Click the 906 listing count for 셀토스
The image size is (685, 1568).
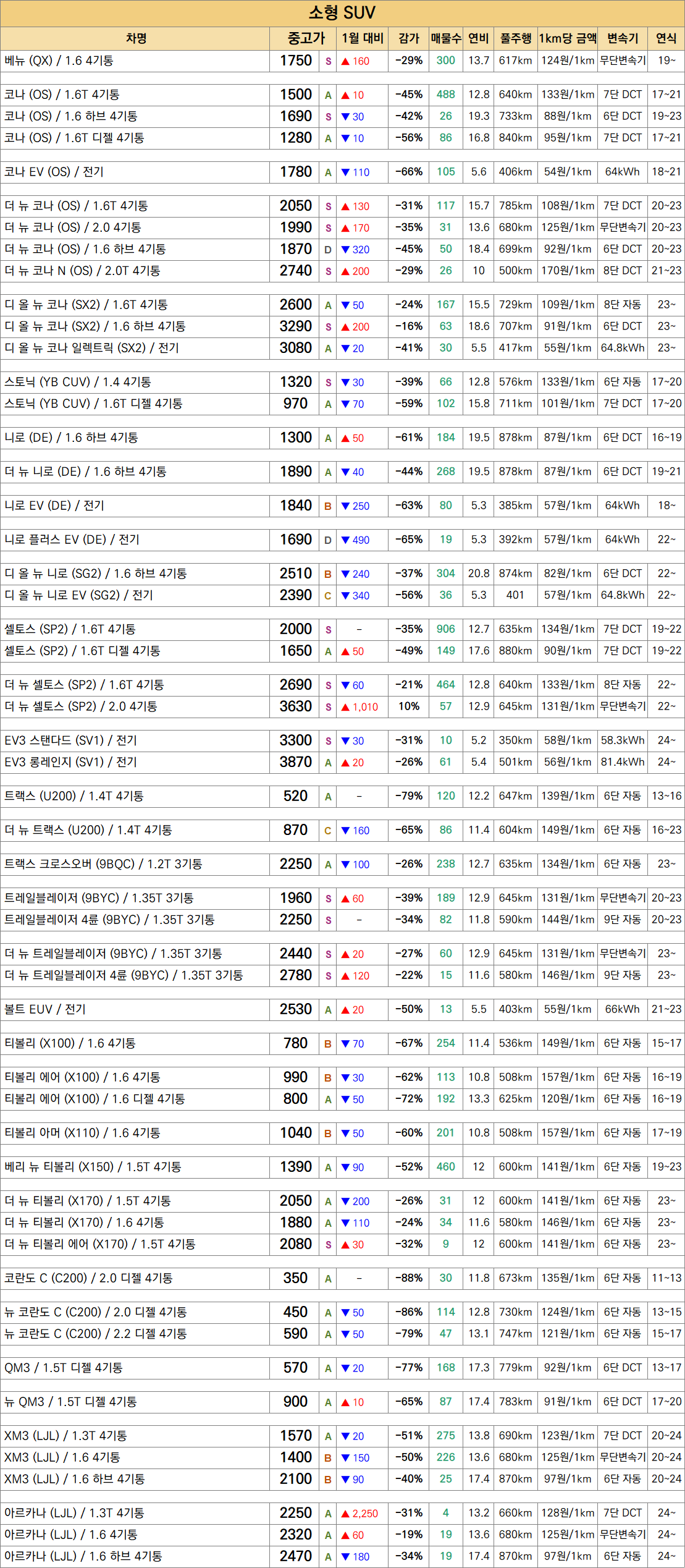click(x=446, y=629)
